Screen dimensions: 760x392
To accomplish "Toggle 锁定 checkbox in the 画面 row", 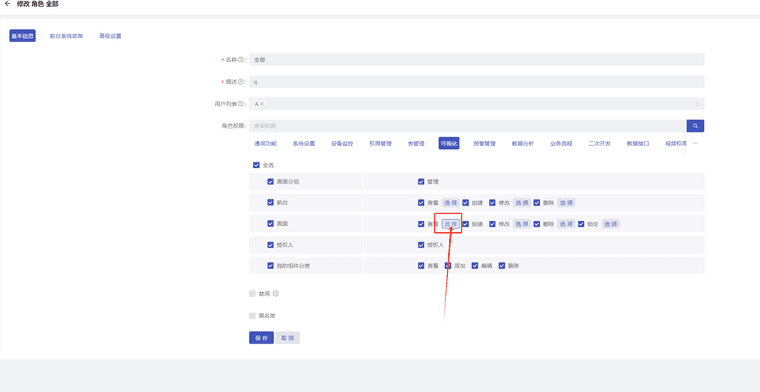I will (581, 224).
